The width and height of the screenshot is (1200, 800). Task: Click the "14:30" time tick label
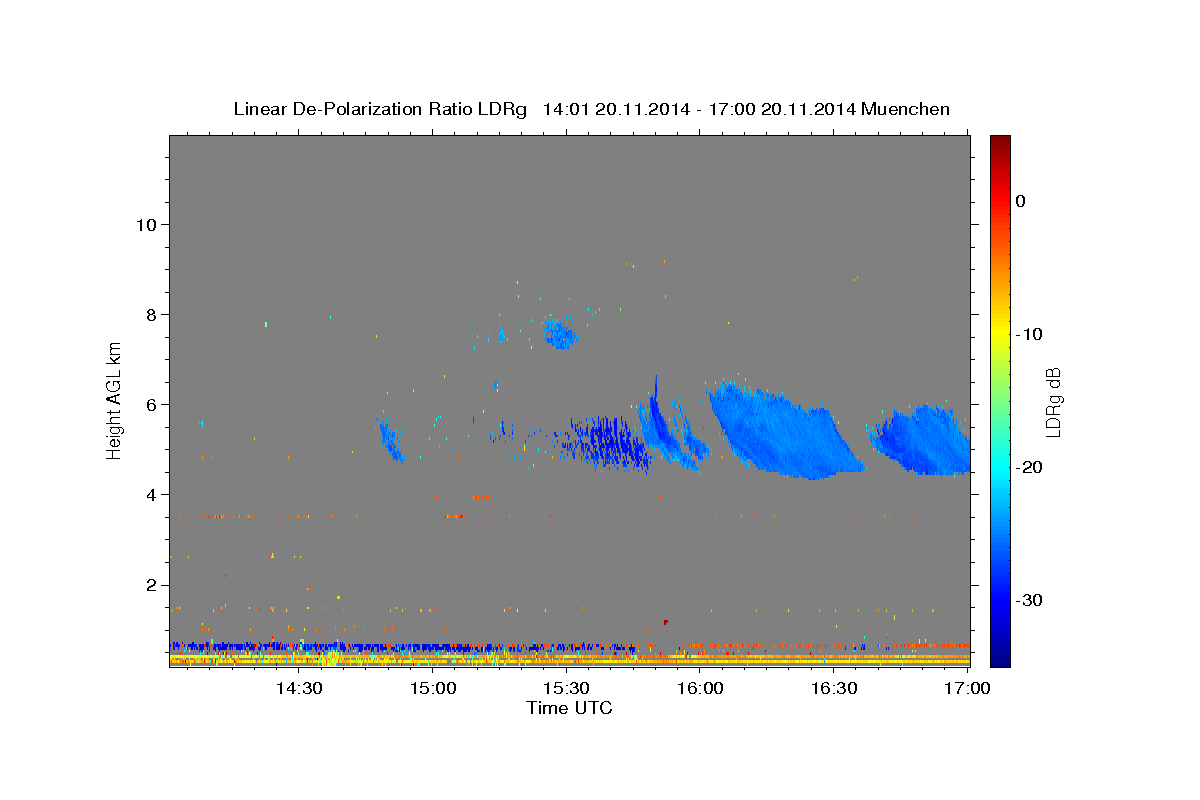(x=299, y=688)
